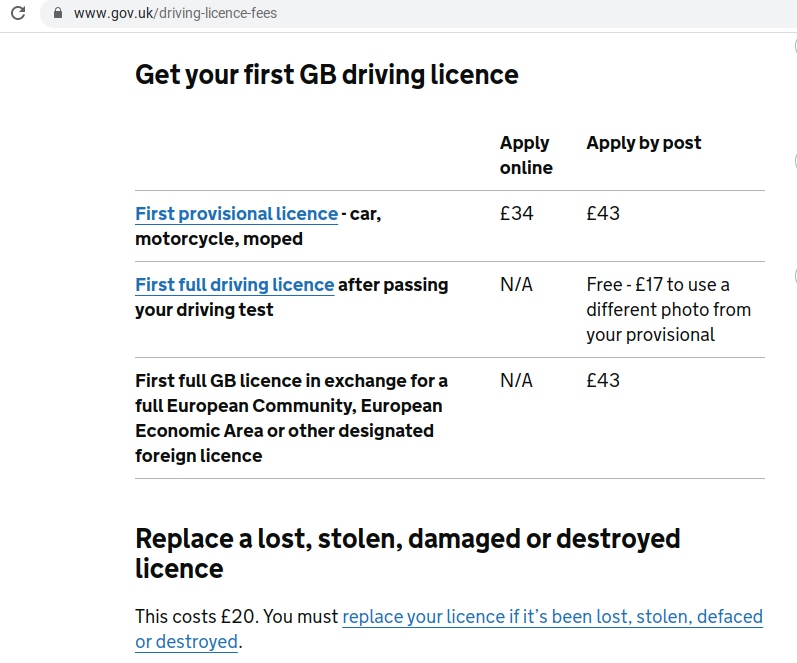Click the £34 online provisional licence fee
797x663 pixels.
(x=516, y=214)
